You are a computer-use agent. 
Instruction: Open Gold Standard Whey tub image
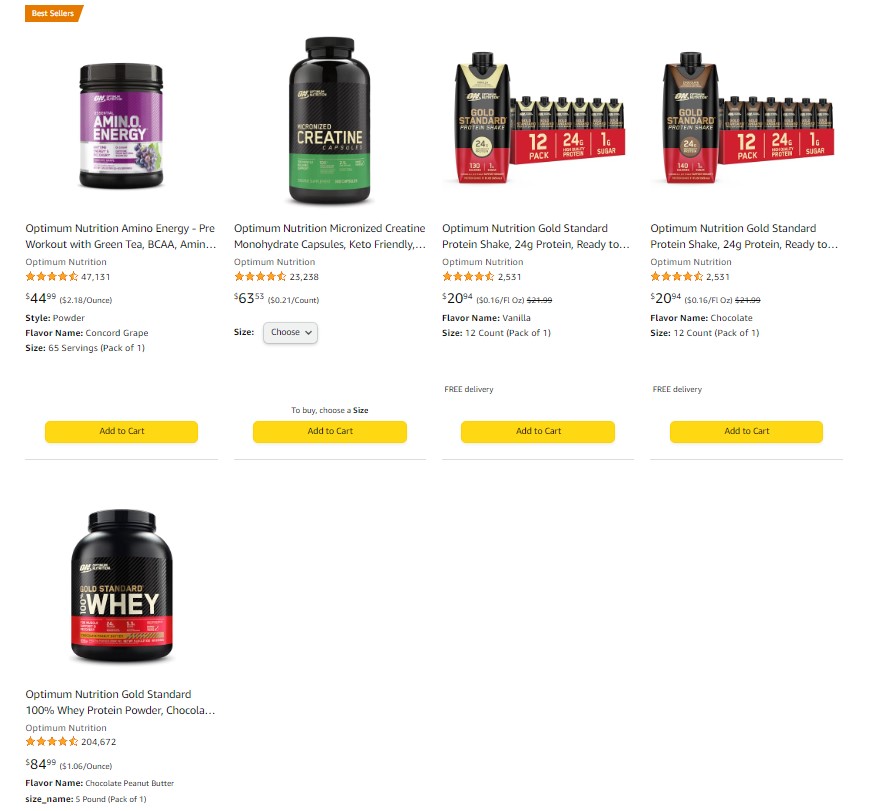click(x=122, y=586)
